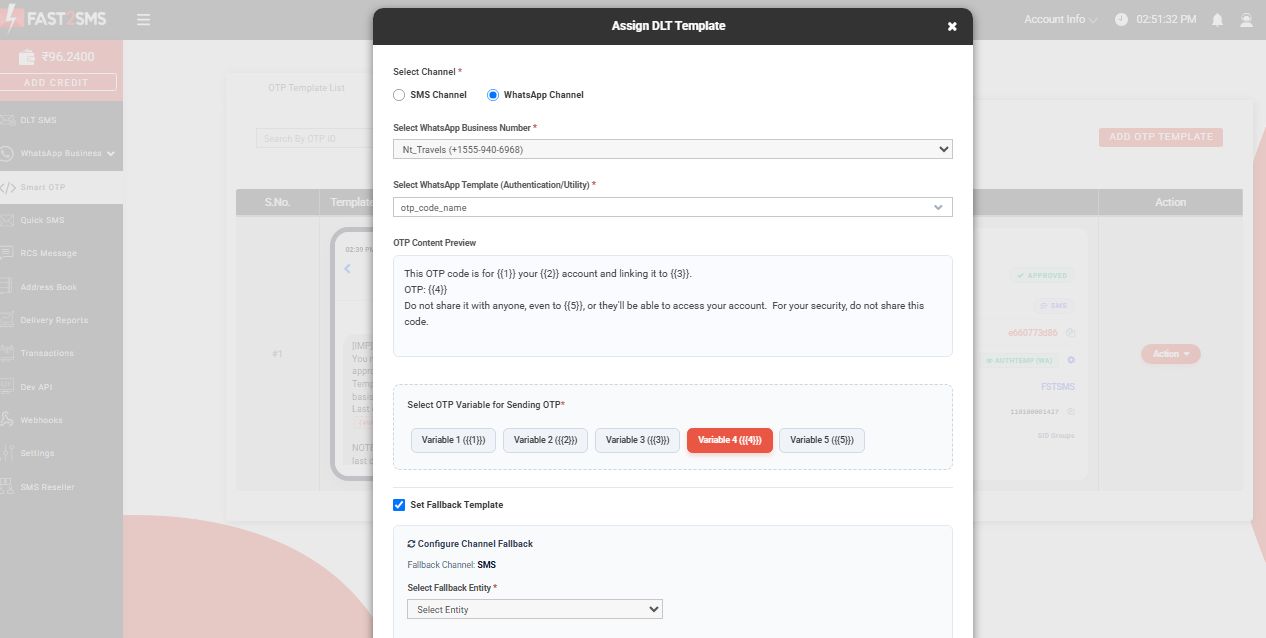Choose Variable 1 ({{1}}) for OTP

[454, 440]
